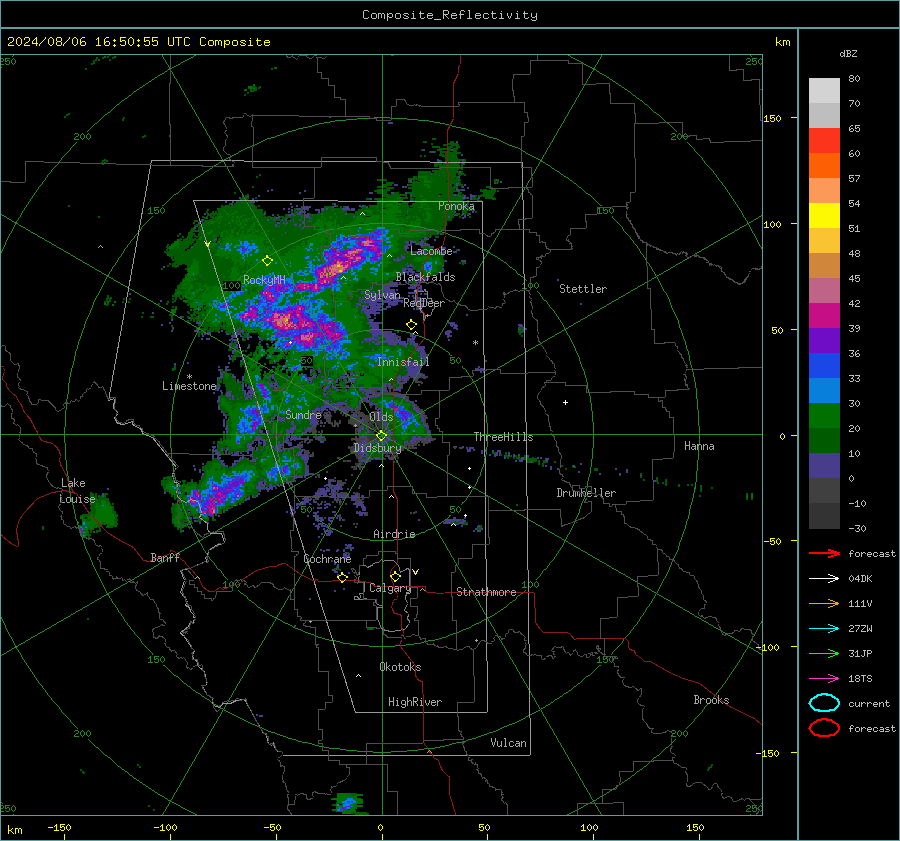
Task: Click the Sundre town label
Action: tap(303, 414)
